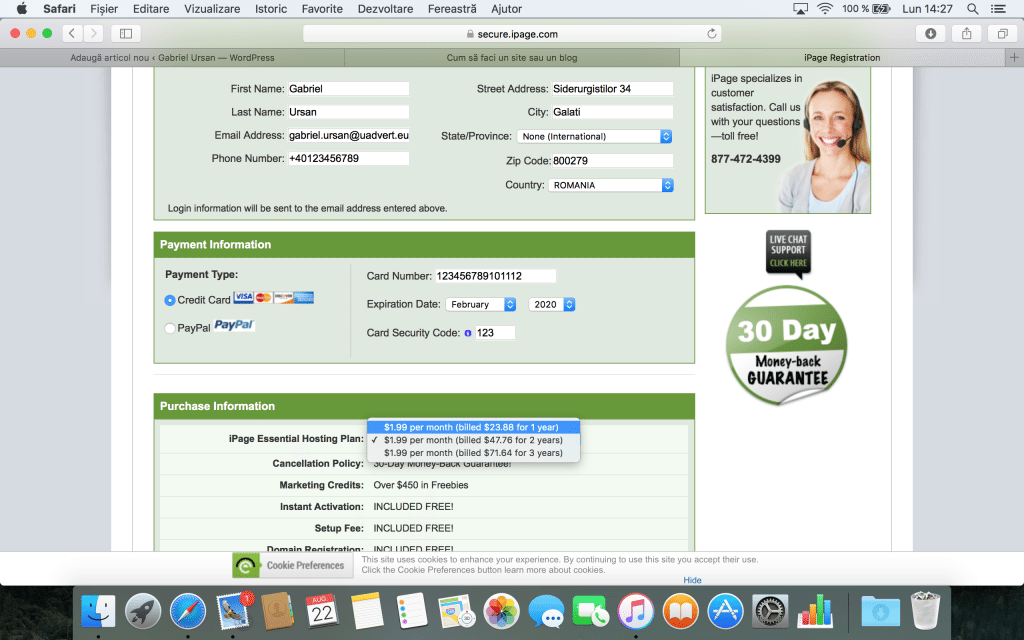
Task: Open Finder from the Dock
Action: [98, 613]
